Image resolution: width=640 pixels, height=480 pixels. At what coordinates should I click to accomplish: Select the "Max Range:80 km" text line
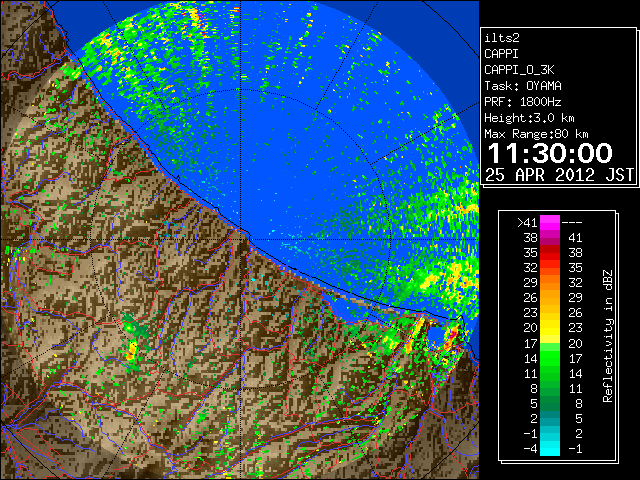(536, 134)
